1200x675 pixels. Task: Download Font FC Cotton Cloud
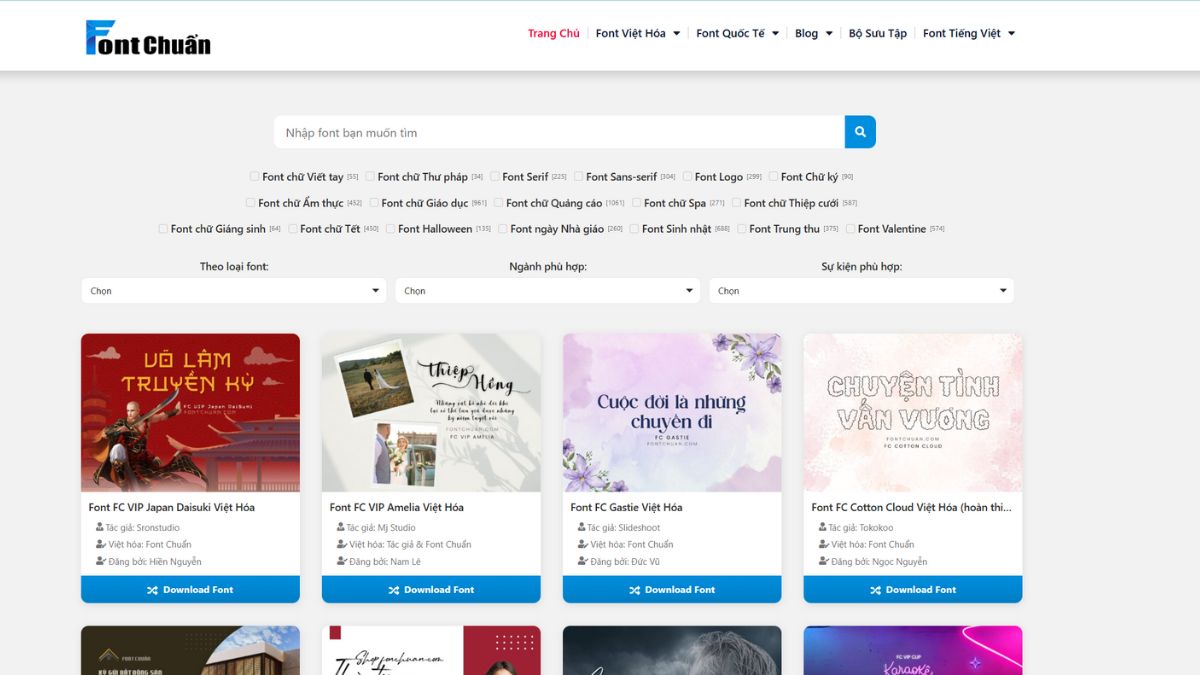point(913,590)
